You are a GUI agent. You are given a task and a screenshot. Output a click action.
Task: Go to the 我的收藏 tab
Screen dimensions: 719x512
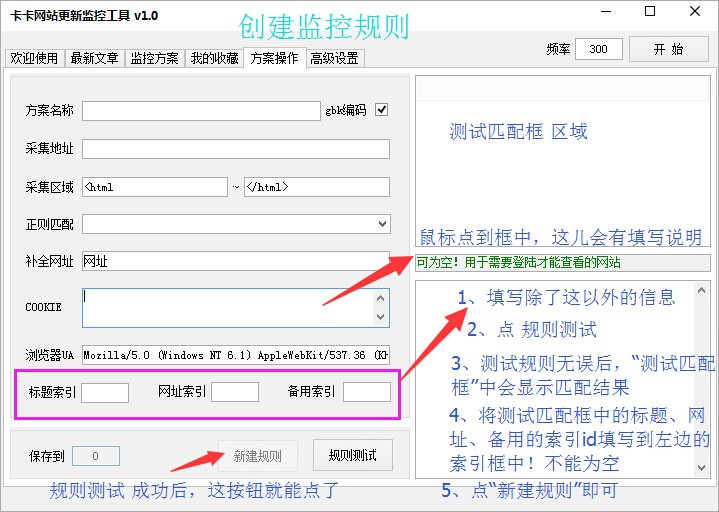click(215, 58)
